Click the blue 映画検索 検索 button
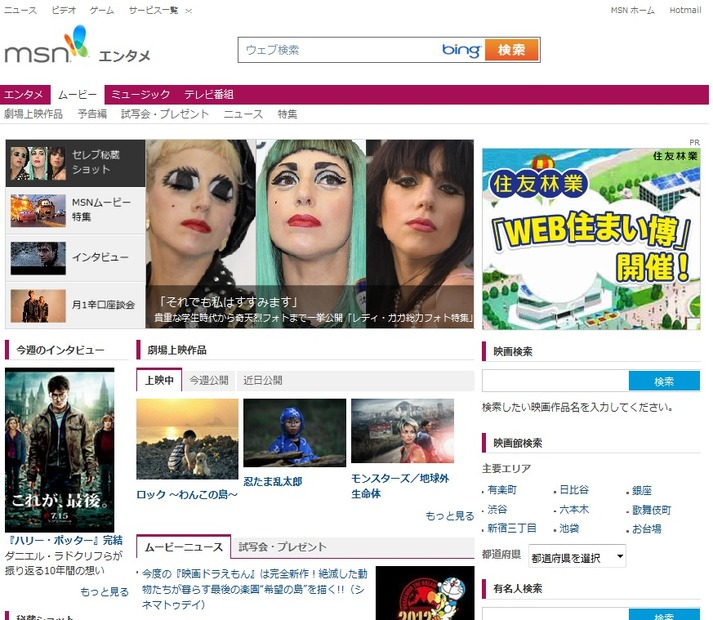 [x=664, y=381]
